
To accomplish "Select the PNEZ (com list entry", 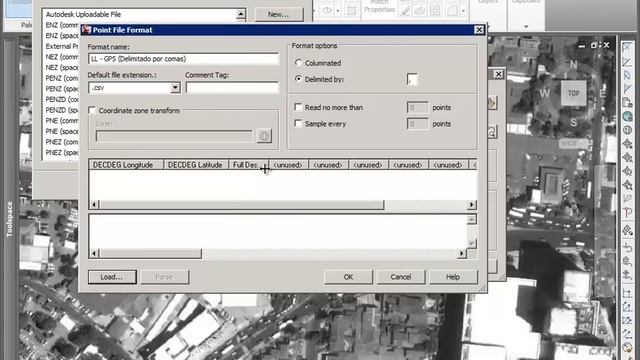I will pos(62,142).
